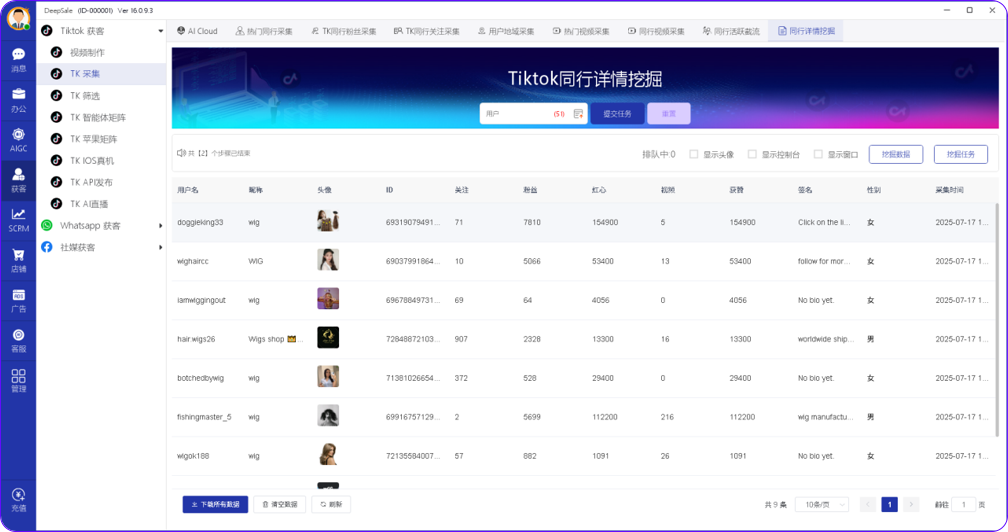Collapse the Tiktok 获客 section arrow
This screenshot has width=1008, height=532.
click(160, 31)
